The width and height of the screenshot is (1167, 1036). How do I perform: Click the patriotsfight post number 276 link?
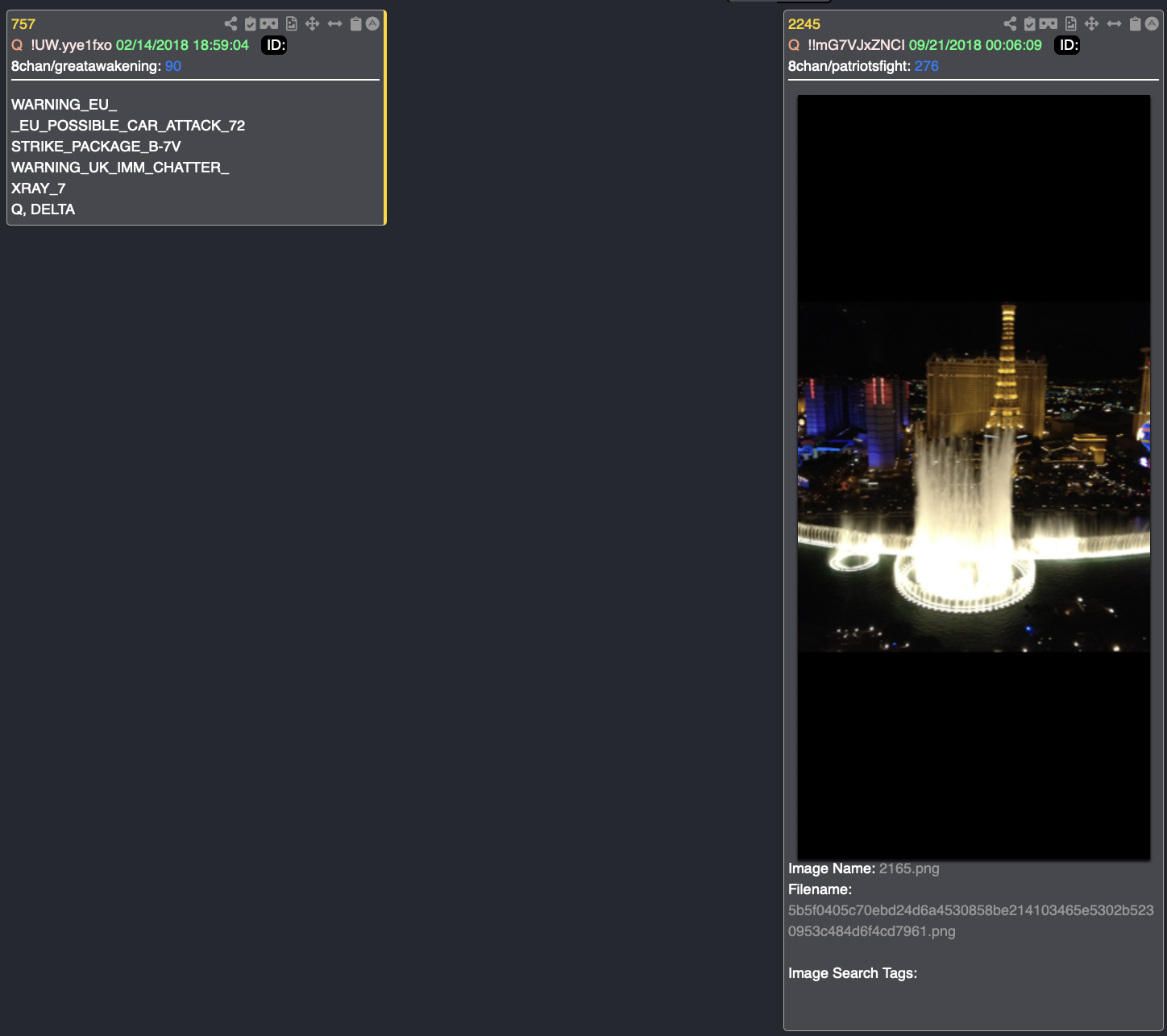point(927,66)
